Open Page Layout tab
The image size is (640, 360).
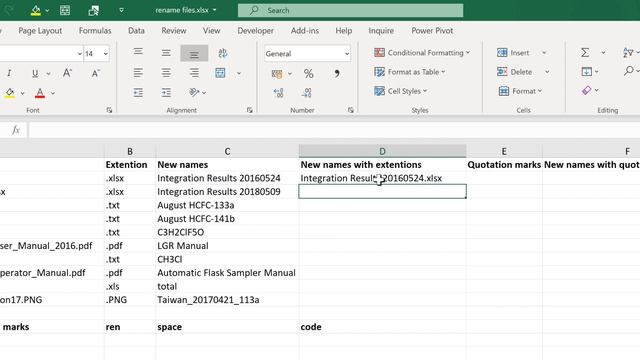coord(40,31)
